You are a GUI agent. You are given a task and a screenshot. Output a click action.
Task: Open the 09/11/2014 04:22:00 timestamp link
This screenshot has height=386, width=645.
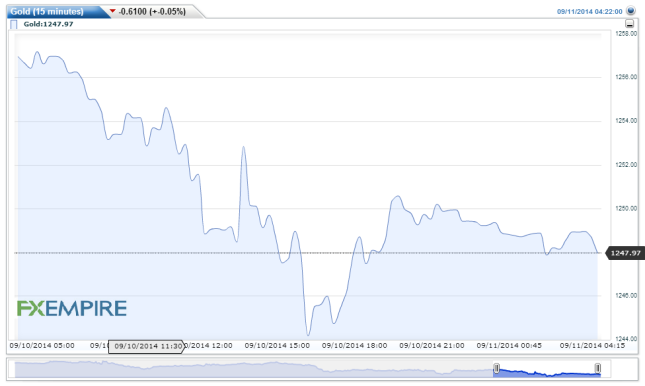pyautogui.click(x=589, y=12)
